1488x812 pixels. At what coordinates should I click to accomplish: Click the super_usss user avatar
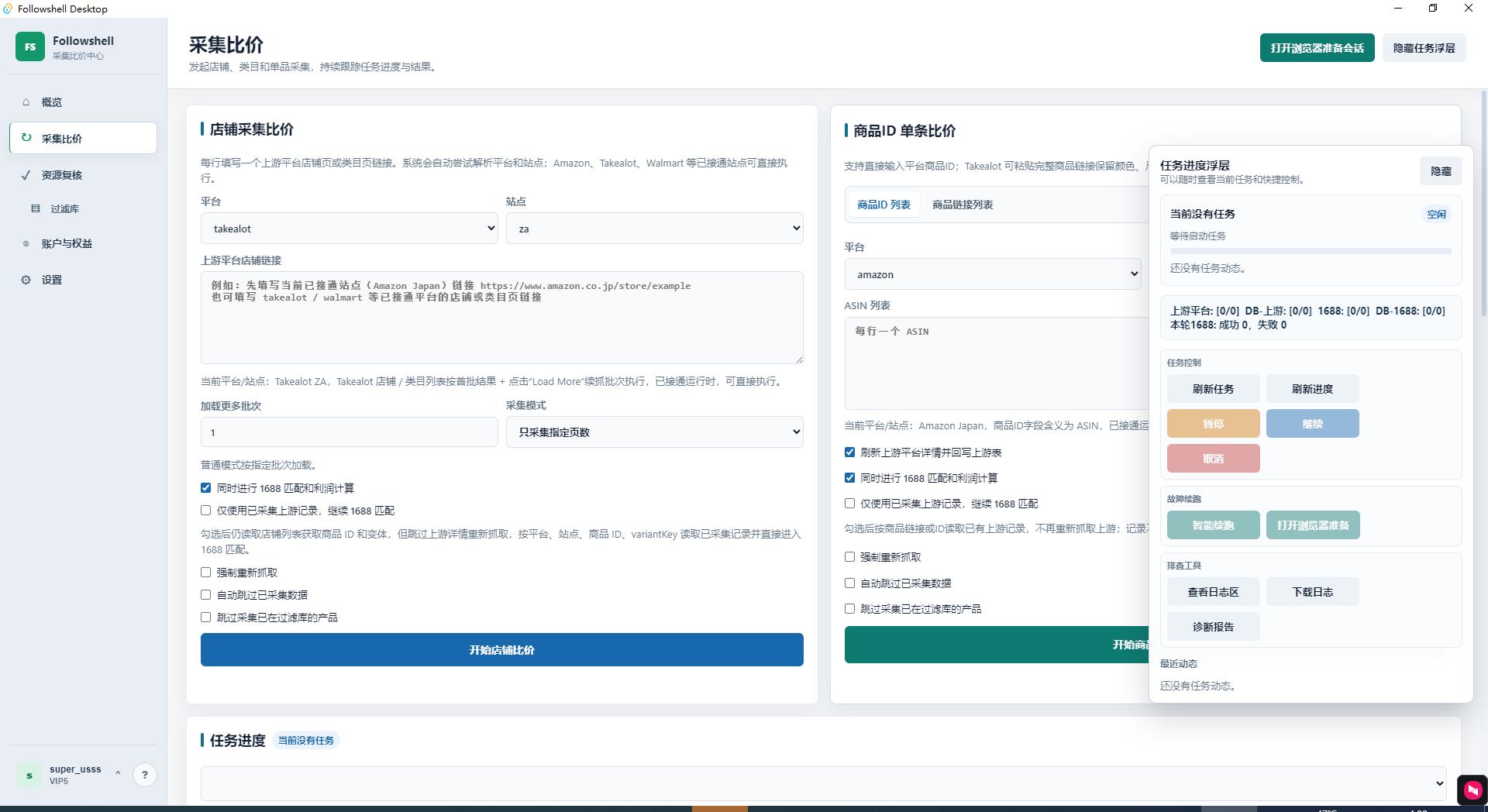pos(29,775)
